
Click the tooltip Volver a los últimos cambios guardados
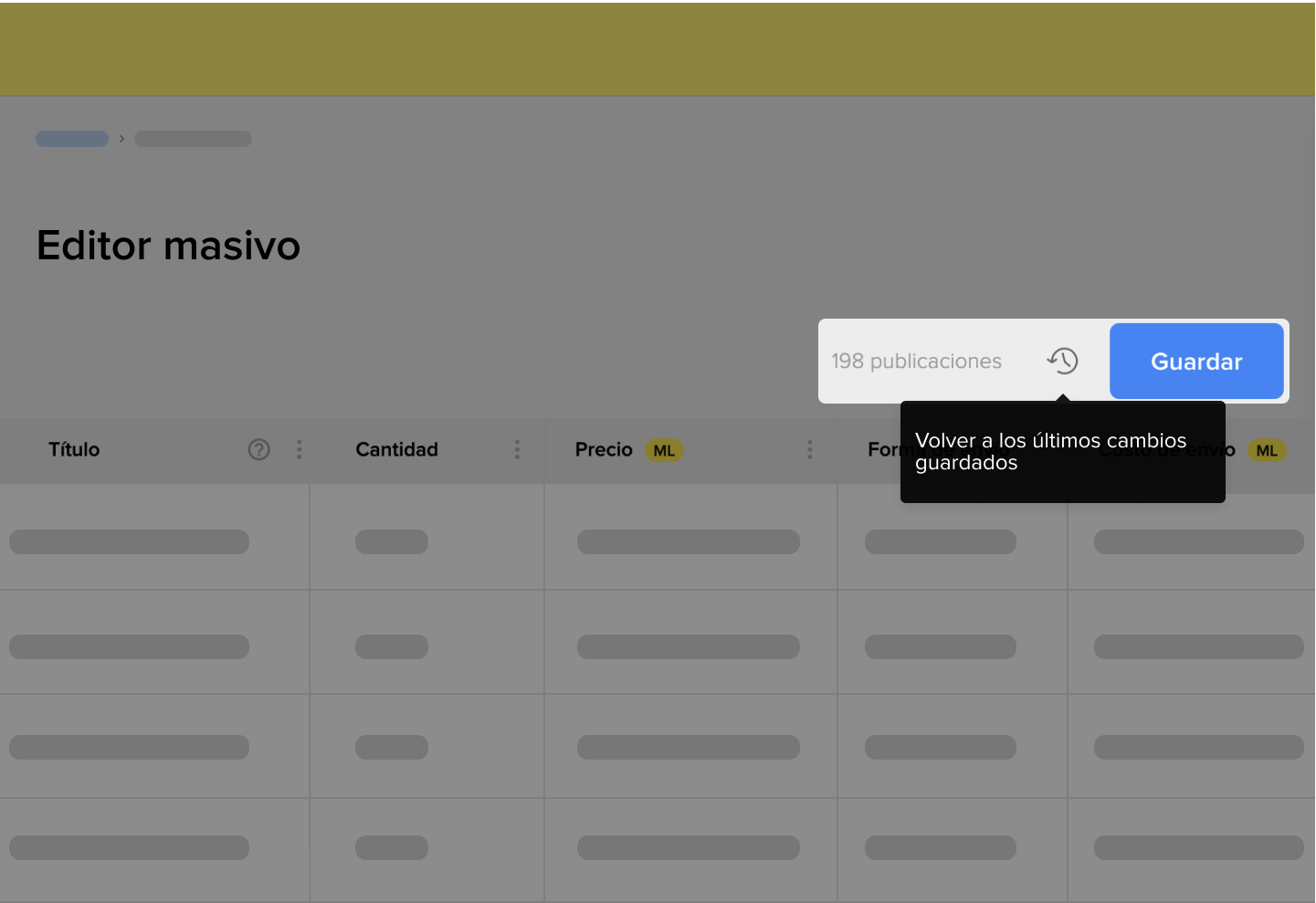1062,452
